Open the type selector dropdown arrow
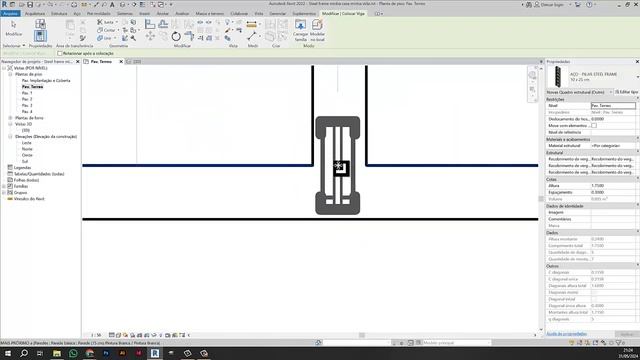Screen dimensions: 640x360 coord(637,77)
